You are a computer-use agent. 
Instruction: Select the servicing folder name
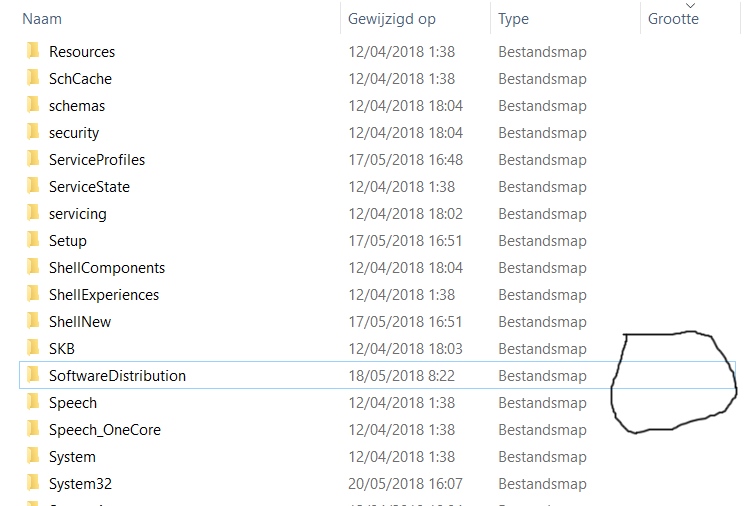77,214
